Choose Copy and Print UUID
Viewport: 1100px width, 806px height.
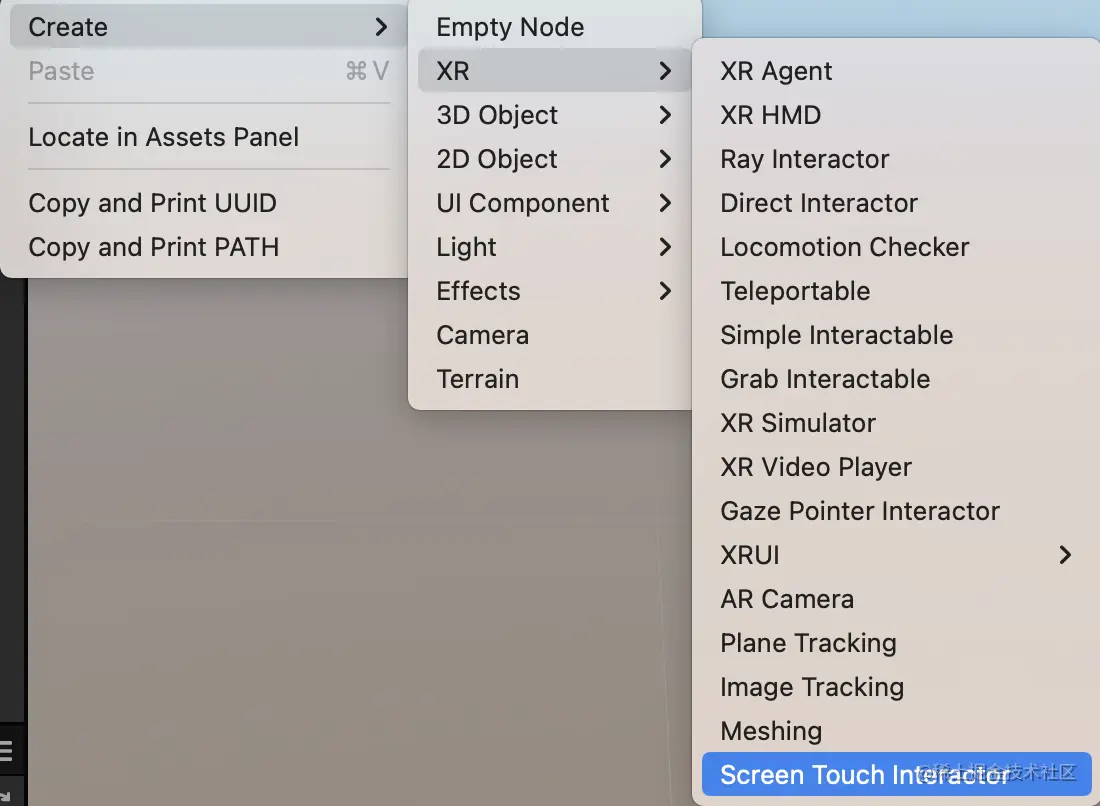coord(152,203)
